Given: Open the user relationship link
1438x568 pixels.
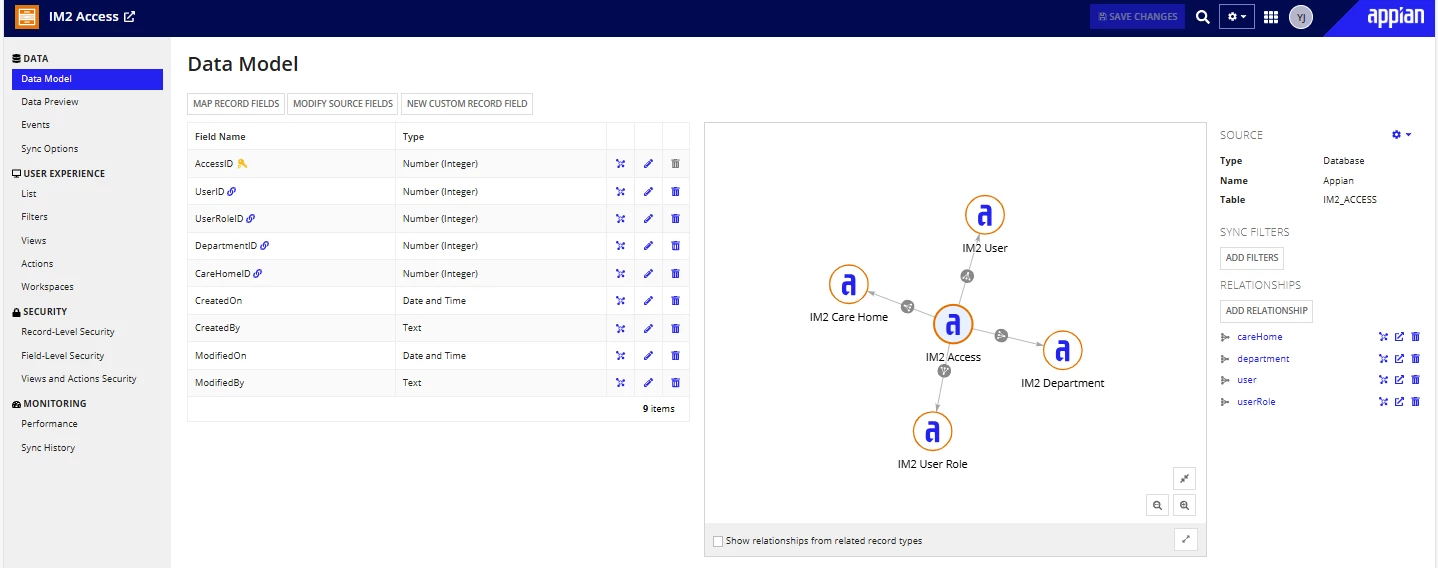Looking at the screenshot, I should [x=1247, y=380].
